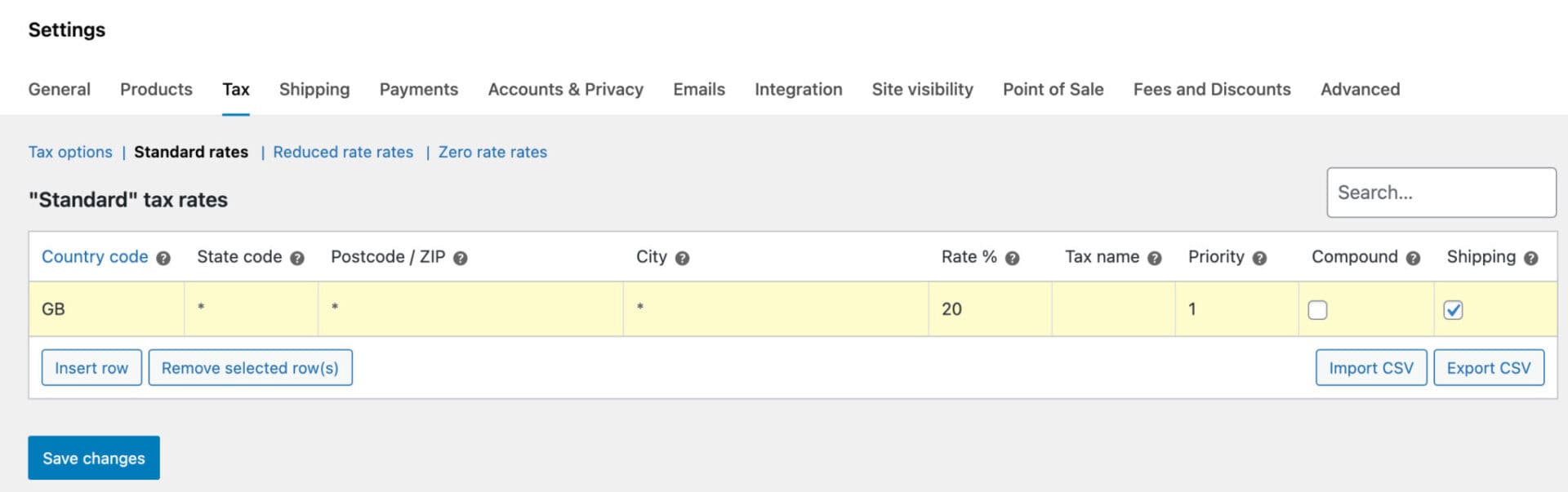Edit the Postcode / ZIP cell of GB row
The image size is (1568, 492).
pyautogui.click(x=471, y=309)
